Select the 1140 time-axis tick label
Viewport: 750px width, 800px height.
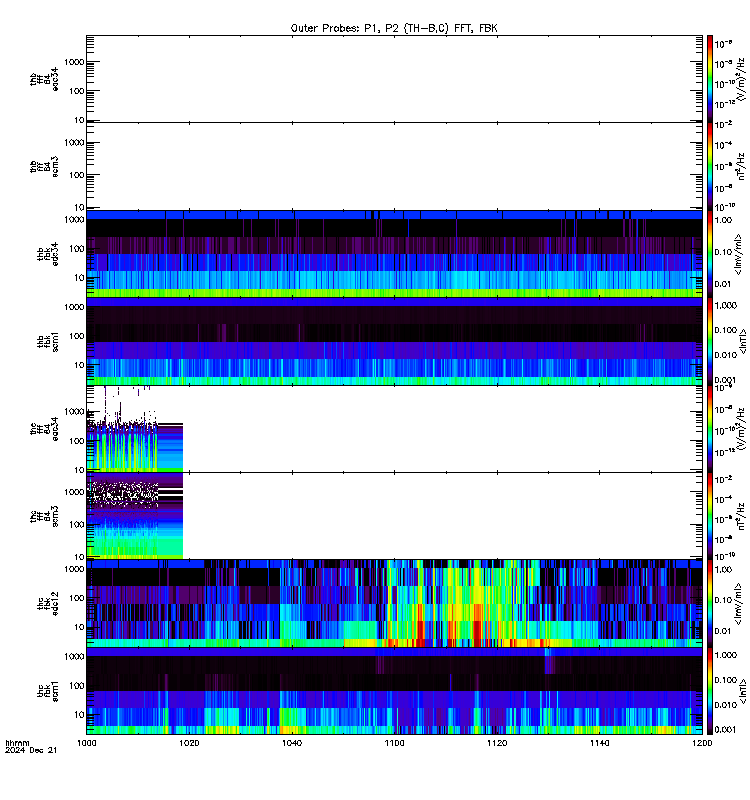(x=599, y=743)
